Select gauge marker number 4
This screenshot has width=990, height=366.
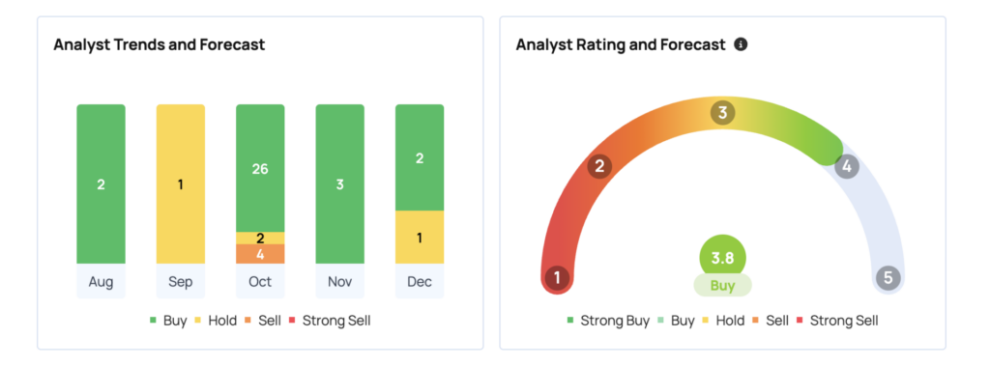pyautogui.click(x=847, y=167)
